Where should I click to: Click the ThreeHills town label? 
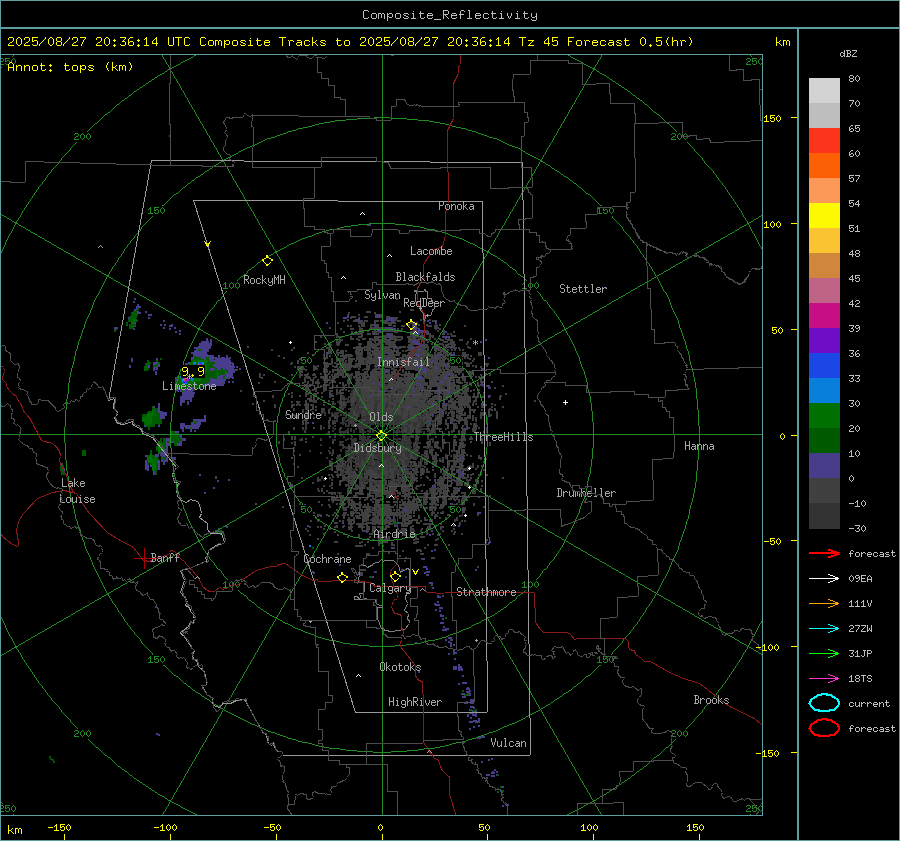[503, 437]
